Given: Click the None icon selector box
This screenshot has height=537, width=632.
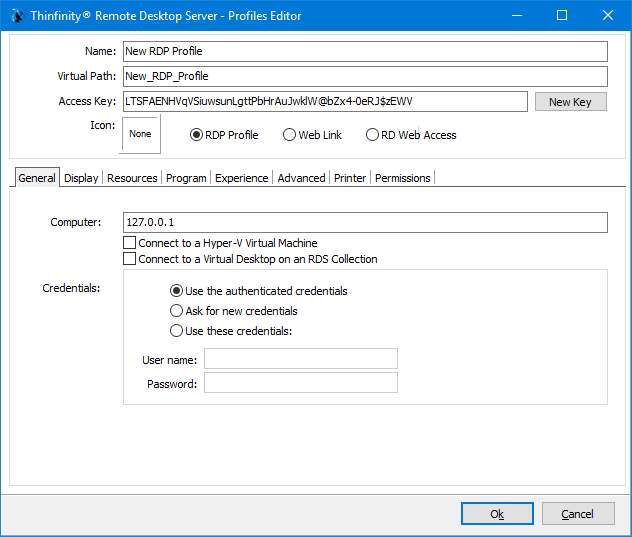Looking at the screenshot, I should (140, 134).
